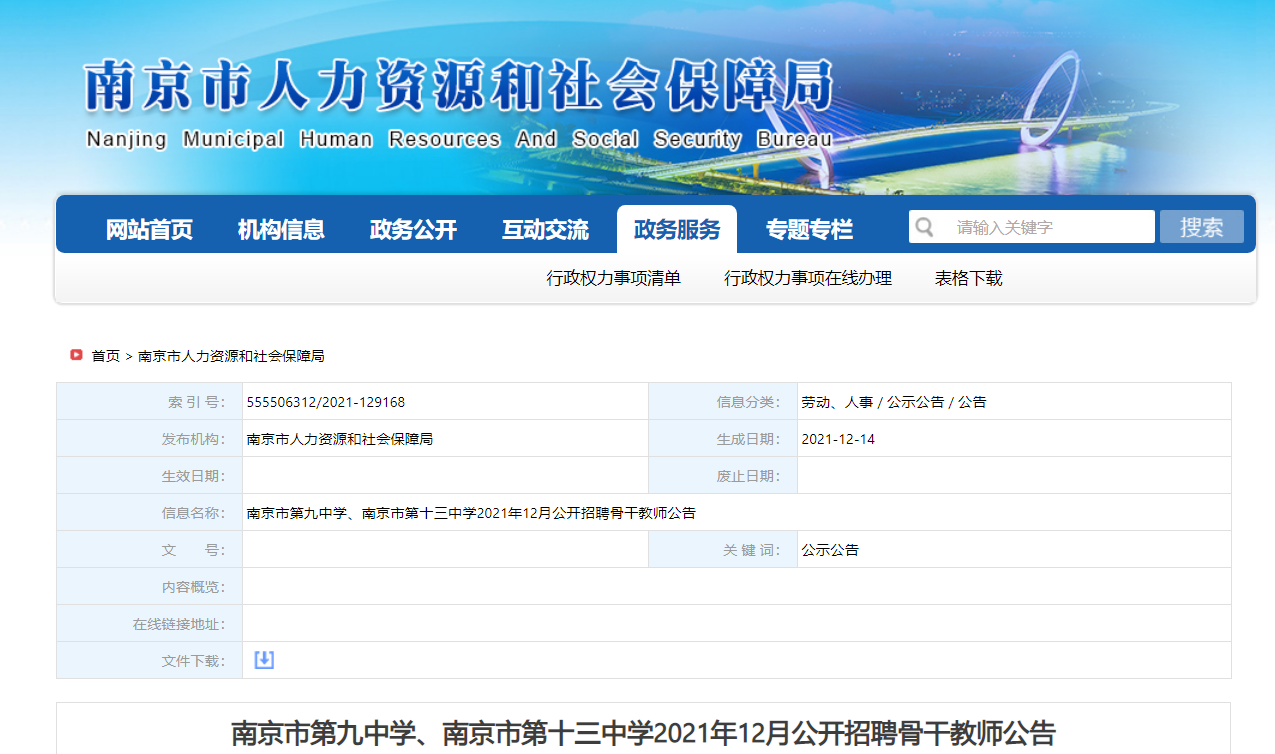Click the large bold announcement title heading

coord(643,733)
